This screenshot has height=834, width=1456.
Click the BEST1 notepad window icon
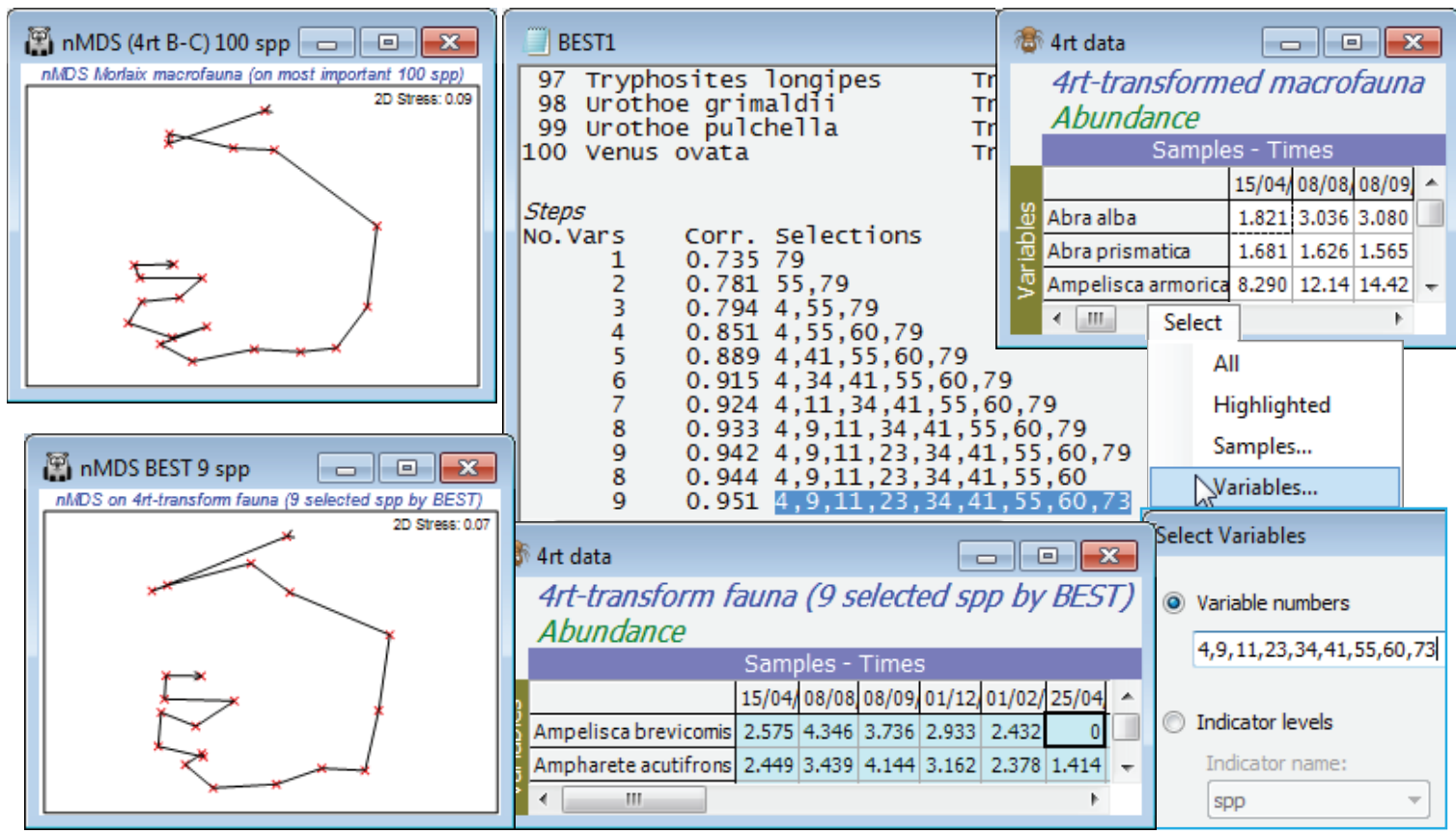point(536,42)
